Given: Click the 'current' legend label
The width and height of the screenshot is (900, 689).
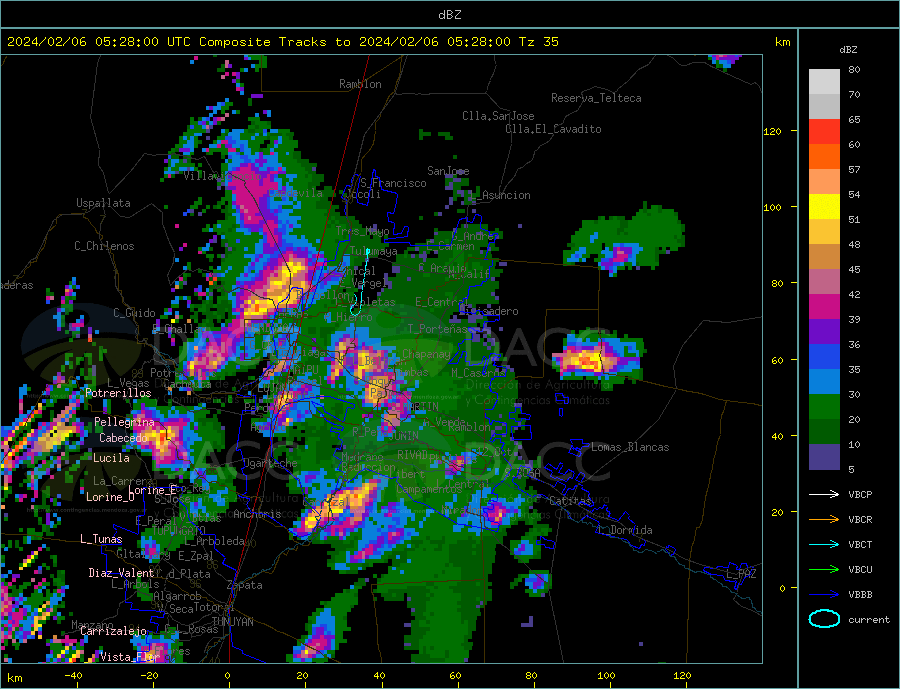Looking at the screenshot, I should click(868, 620).
